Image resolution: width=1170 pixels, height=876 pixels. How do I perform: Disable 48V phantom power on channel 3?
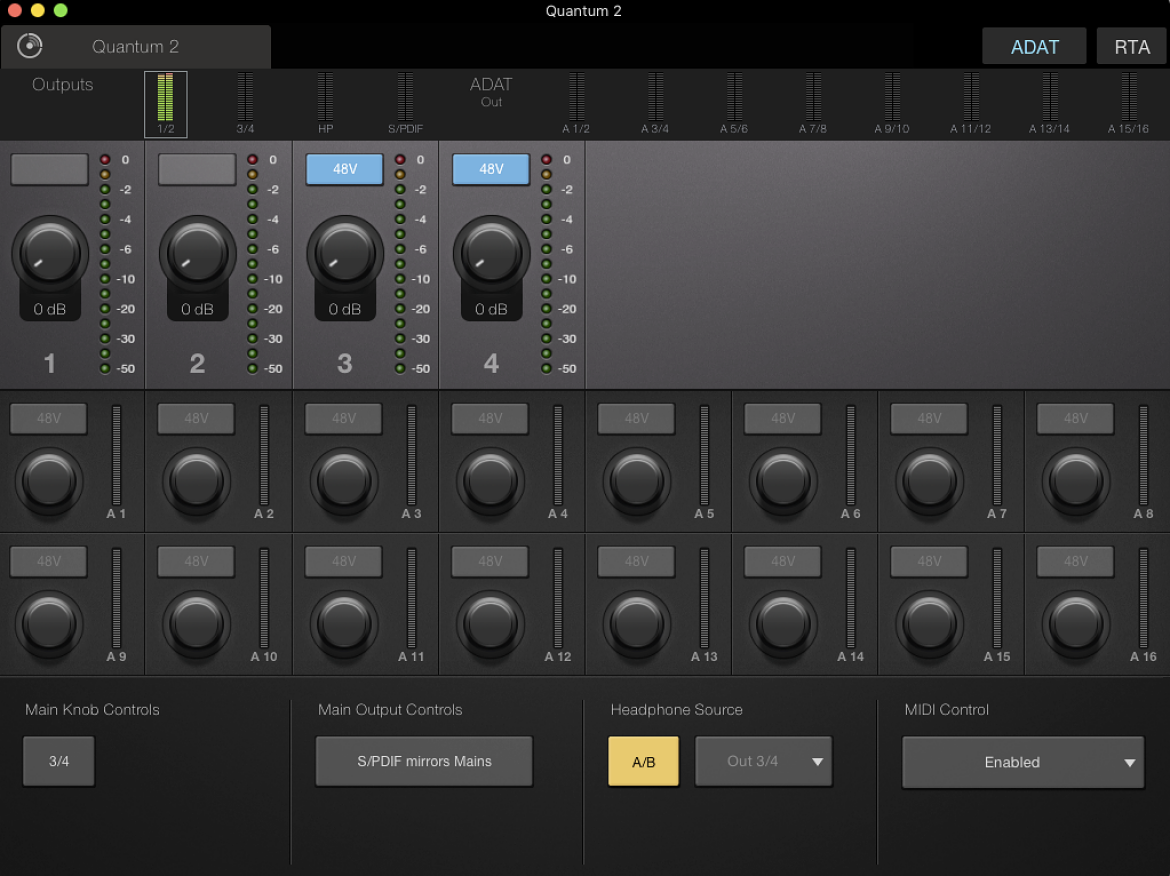[x=345, y=169]
